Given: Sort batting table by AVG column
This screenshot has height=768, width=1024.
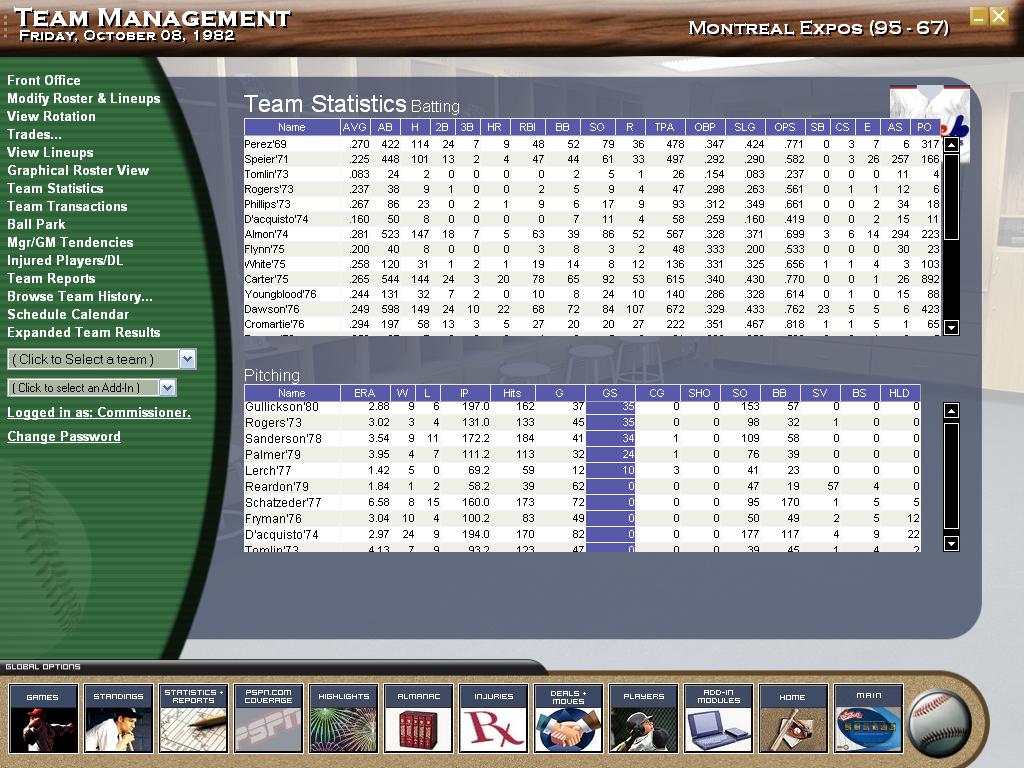Looking at the screenshot, I should click(355, 127).
